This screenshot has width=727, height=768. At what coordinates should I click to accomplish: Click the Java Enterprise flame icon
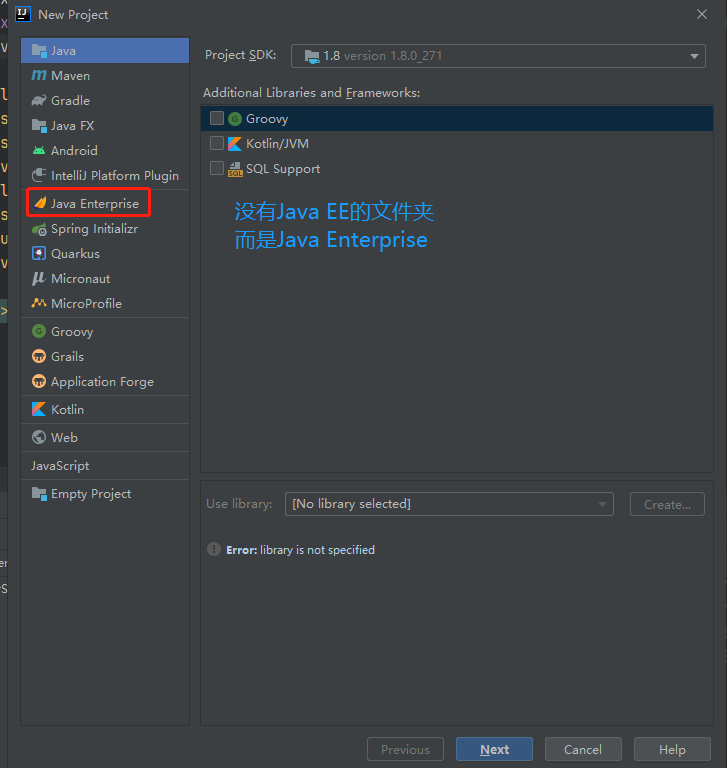pos(40,203)
